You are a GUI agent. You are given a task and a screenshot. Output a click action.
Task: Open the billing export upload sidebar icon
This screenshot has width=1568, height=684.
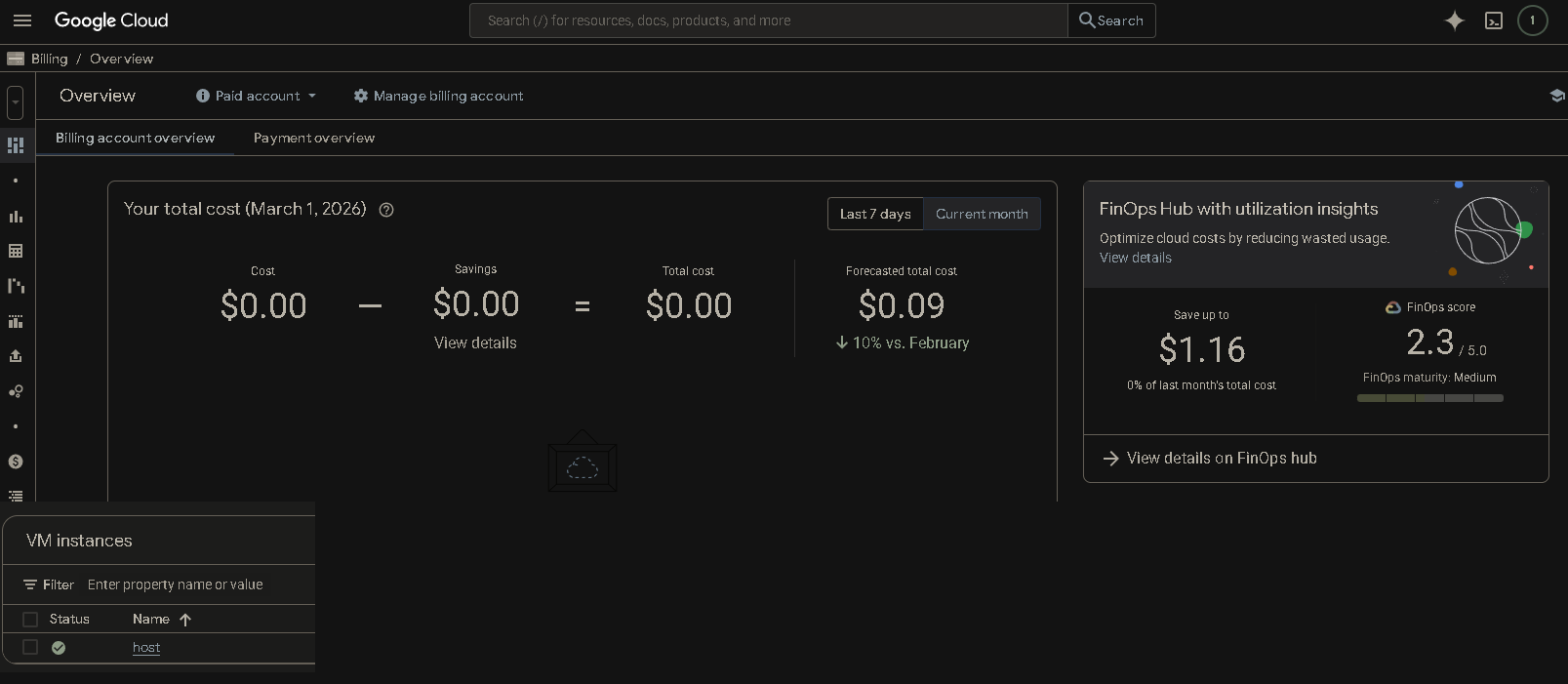click(16, 356)
